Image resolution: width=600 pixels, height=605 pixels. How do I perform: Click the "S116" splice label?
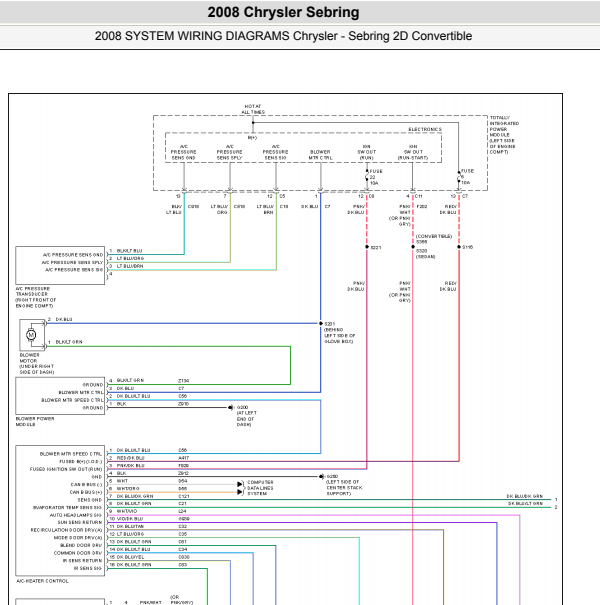coord(467,247)
